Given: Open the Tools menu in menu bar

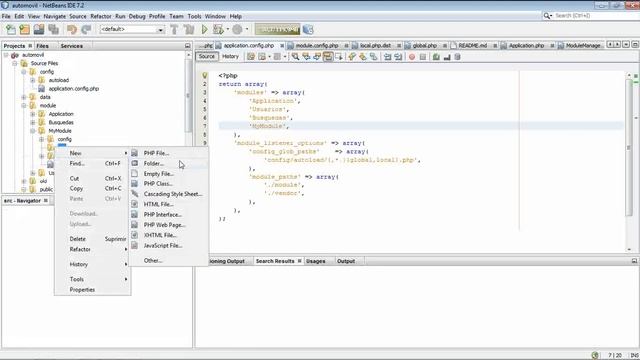Looking at the screenshot, I should [x=194, y=16].
